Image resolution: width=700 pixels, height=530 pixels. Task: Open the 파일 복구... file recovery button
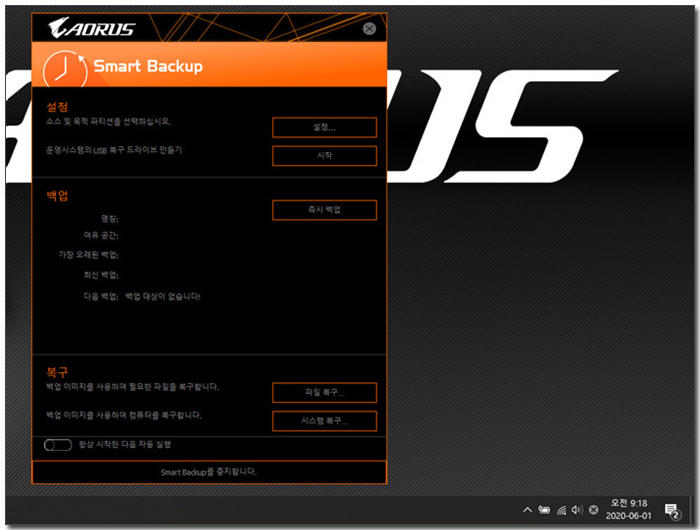pos(325,392)
